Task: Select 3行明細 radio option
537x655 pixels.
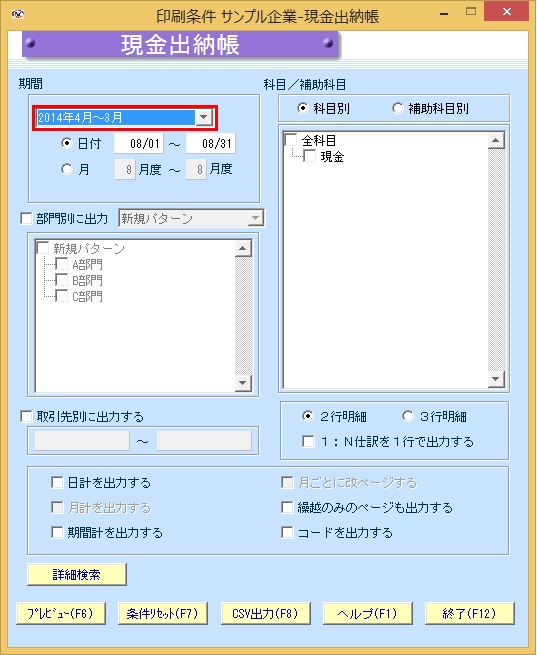Action: (x=408, y=416)
